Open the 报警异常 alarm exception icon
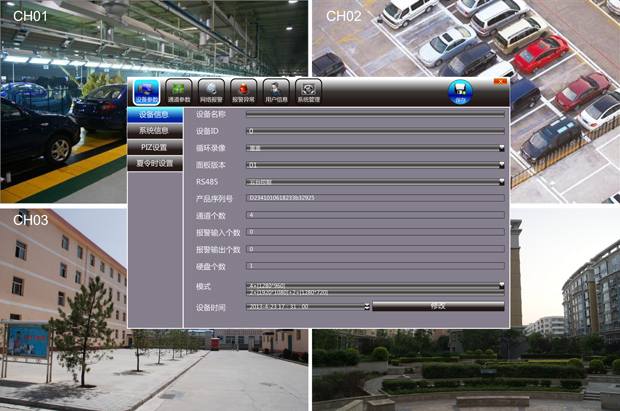Viewport: 620px width, 411px height. pos(244,92)
